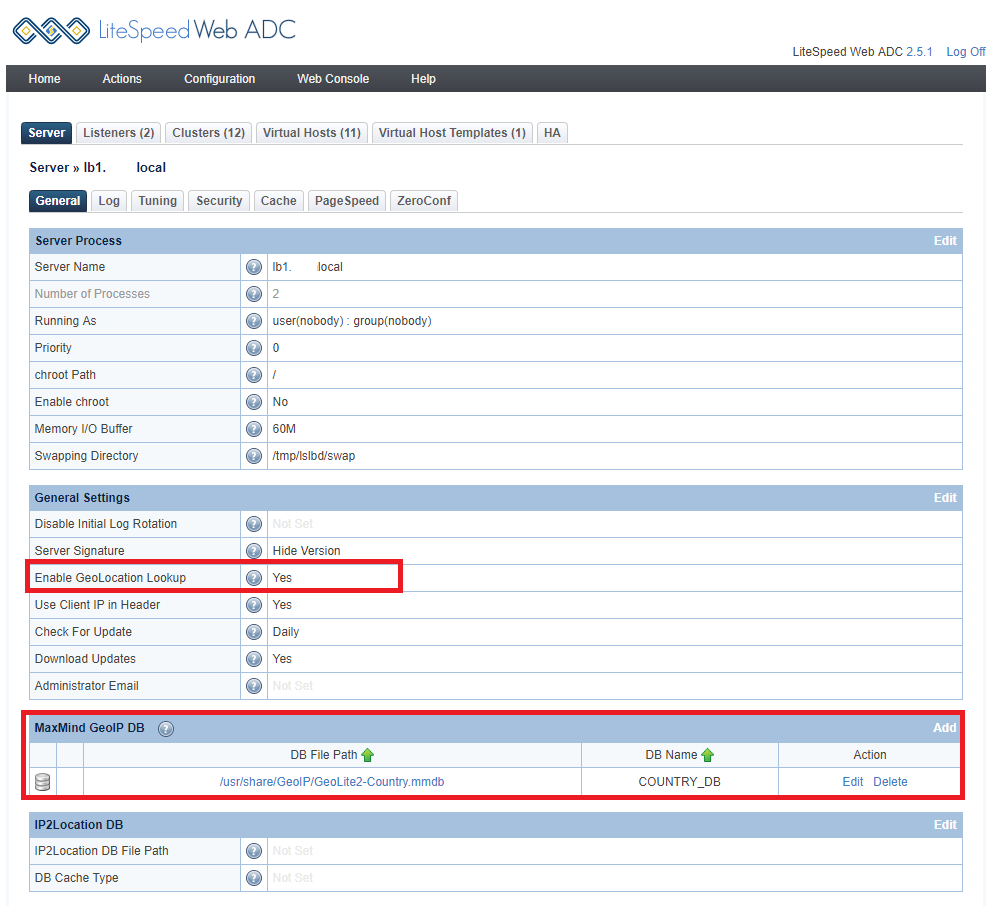
Task: Show help for MaxMind GeoIP DB heading
Action: [x=166, y=729]
